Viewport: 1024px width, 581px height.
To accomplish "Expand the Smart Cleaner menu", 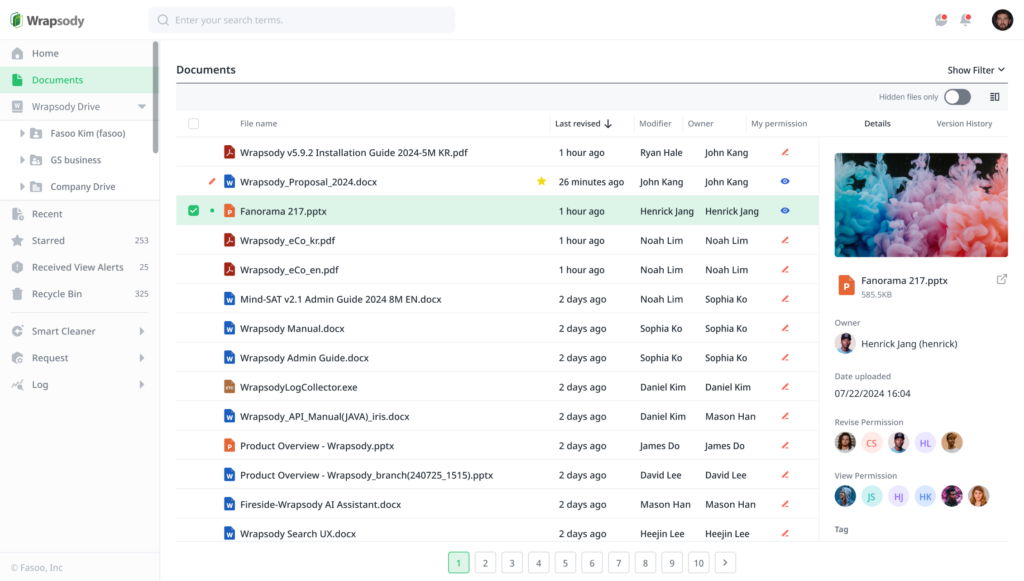I will [x=142, y=331].
